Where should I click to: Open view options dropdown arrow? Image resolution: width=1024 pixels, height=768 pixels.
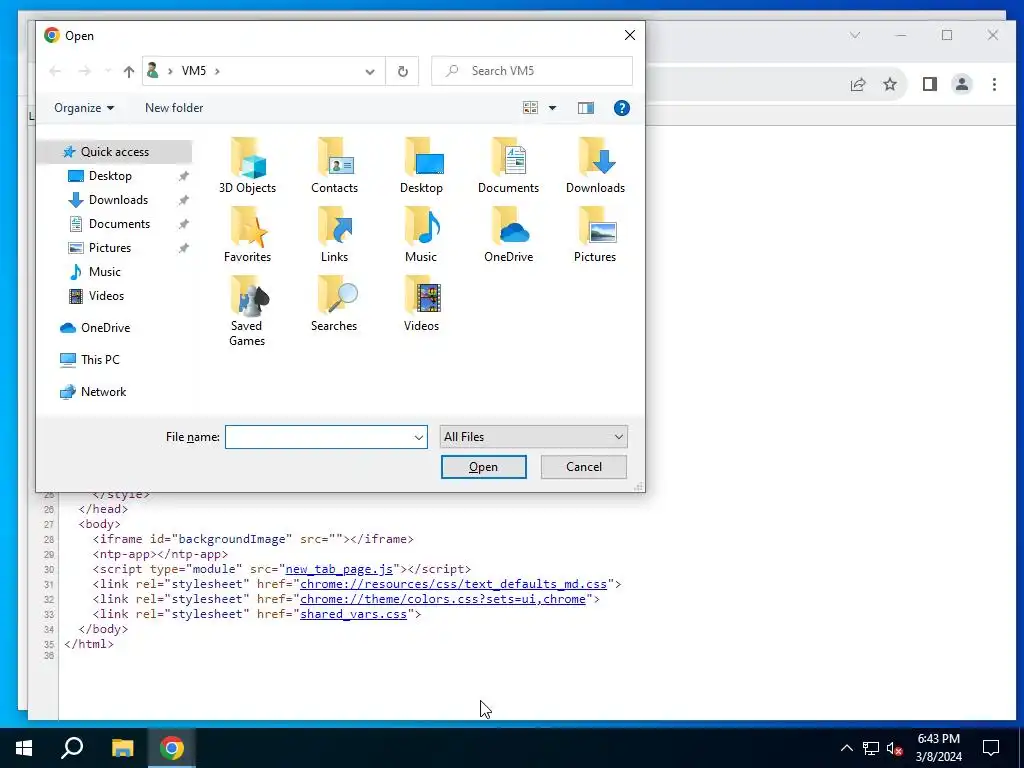[552, 108]
